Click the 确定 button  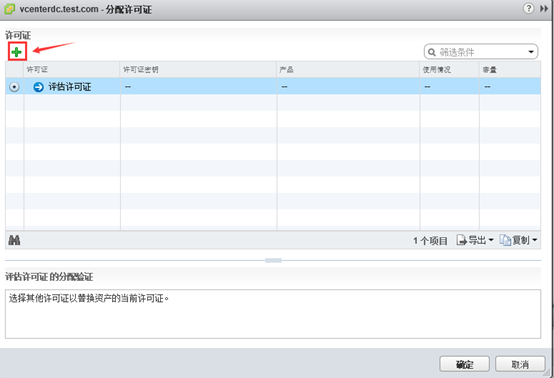[x=464, y=364]
